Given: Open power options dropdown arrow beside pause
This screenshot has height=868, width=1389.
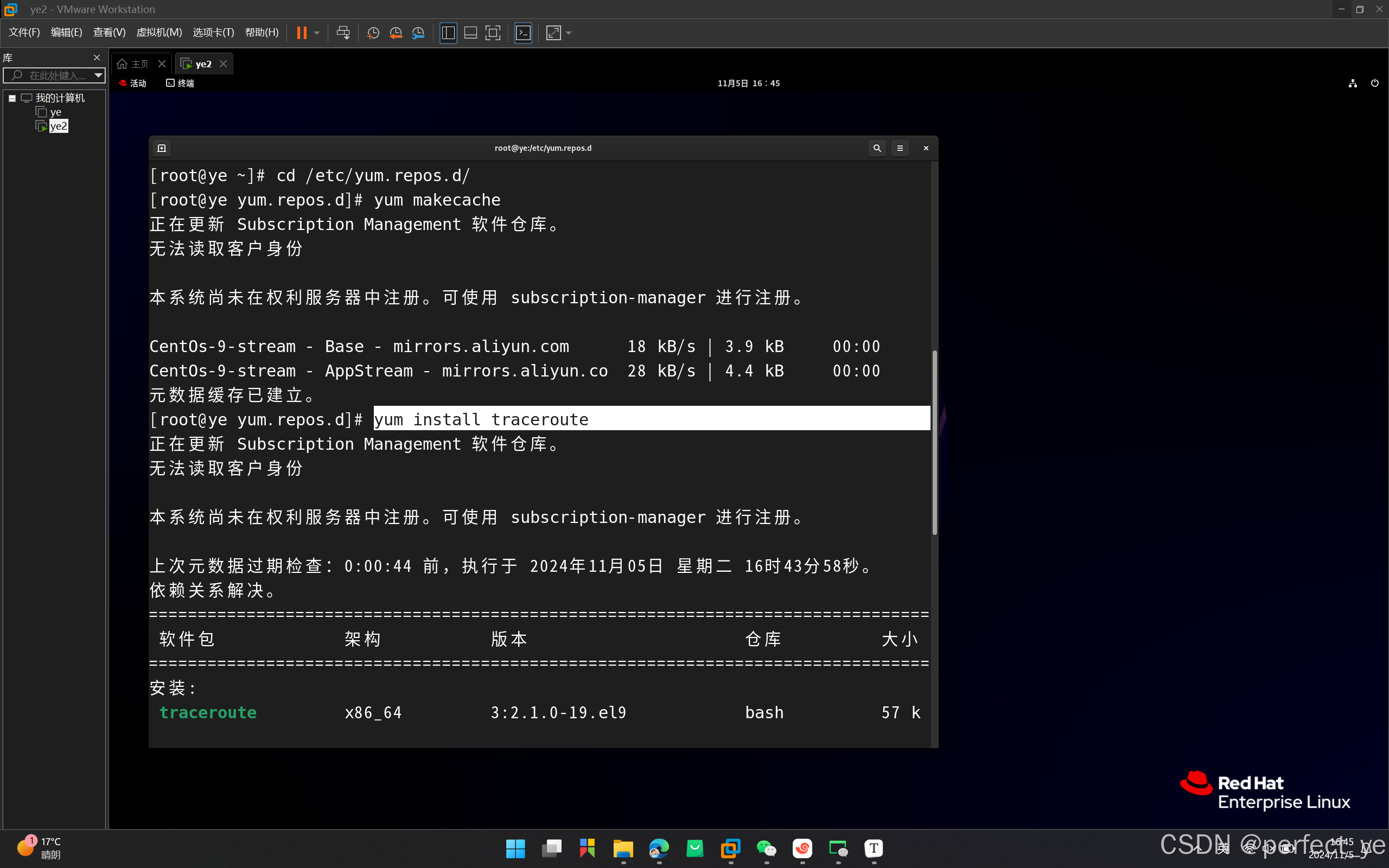Looking at the screenshot, I should [x=317, y=33].
